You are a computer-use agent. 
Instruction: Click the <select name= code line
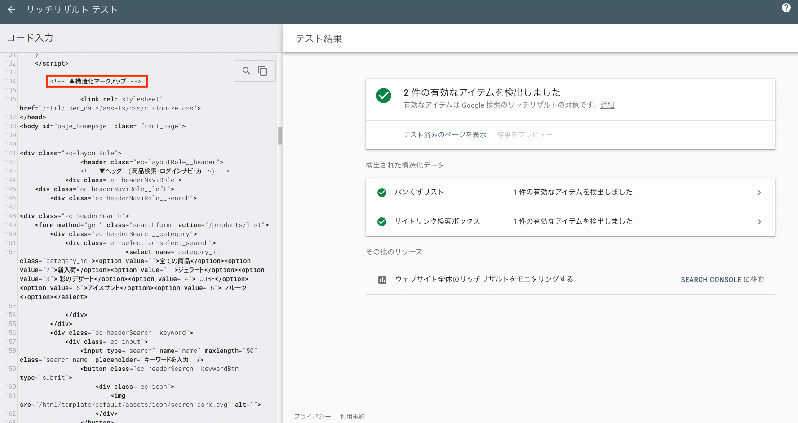coord(172,252)
